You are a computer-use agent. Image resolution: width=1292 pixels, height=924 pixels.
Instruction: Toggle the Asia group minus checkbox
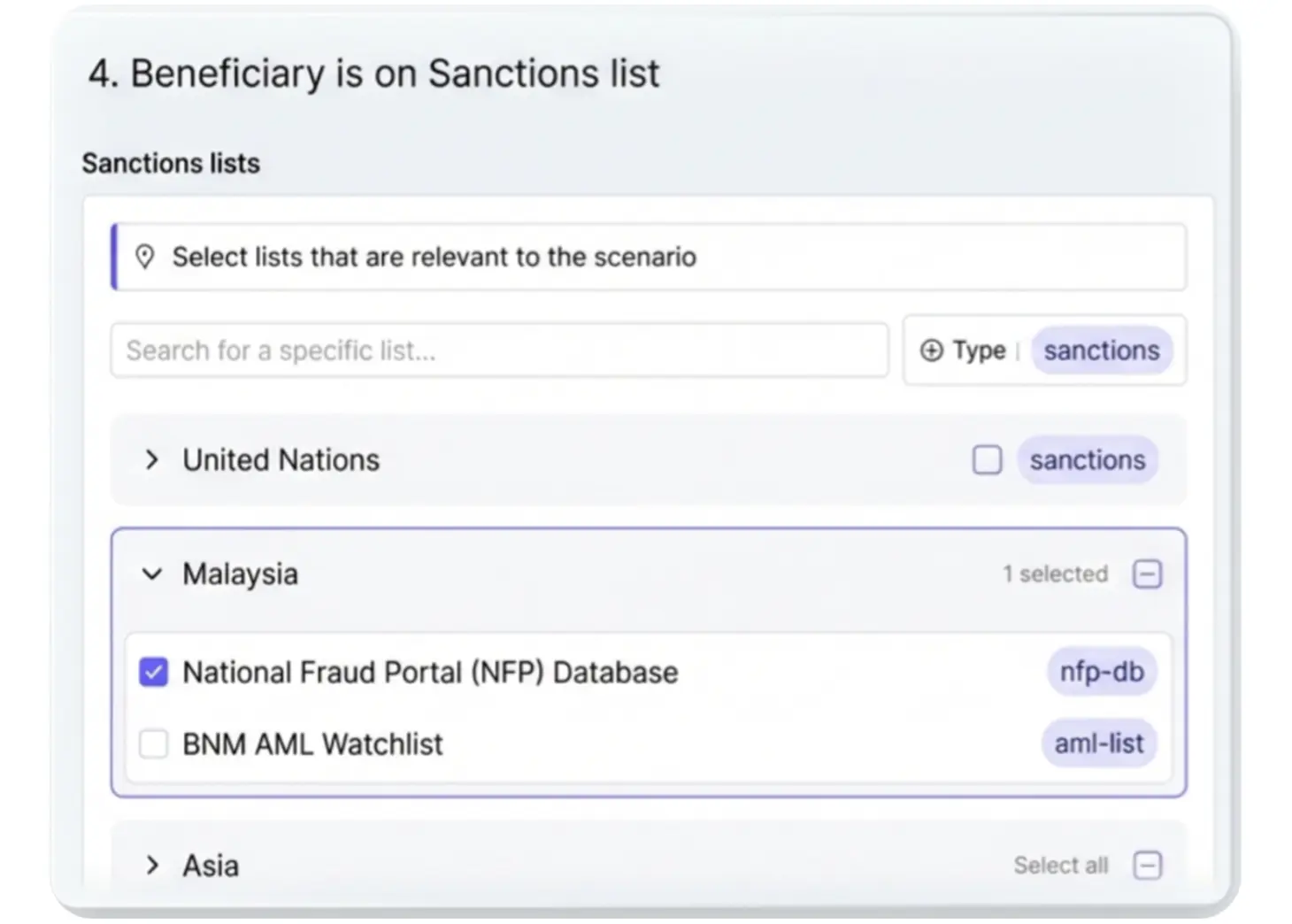pos(1147,865)
